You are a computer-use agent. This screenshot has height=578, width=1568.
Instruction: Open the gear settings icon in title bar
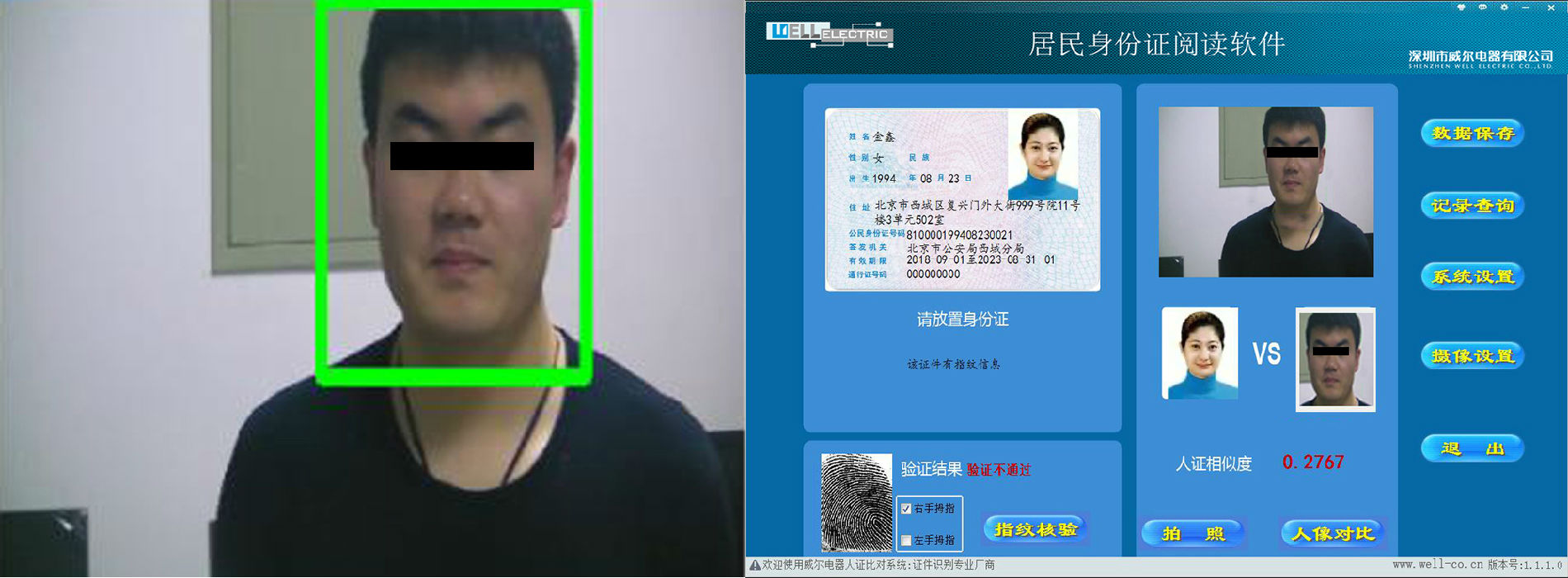[x=1504, y=7]
